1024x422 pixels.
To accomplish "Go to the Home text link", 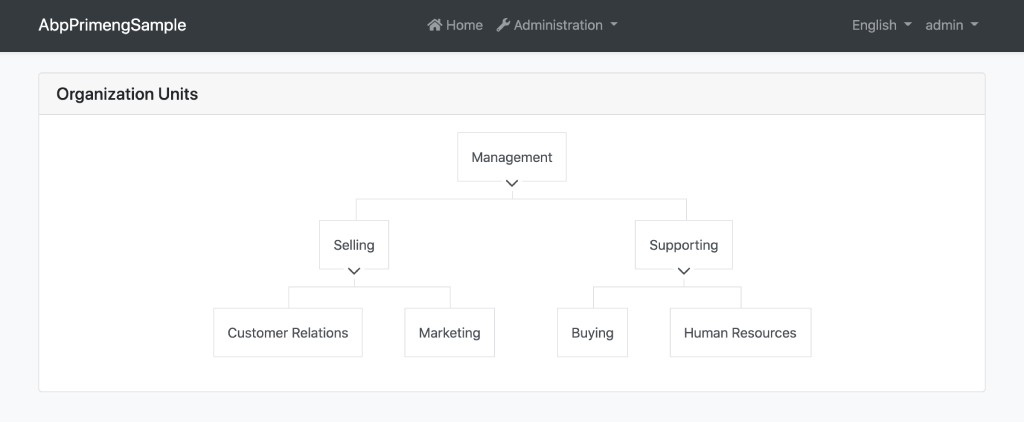I will click(x=464, y=25).
